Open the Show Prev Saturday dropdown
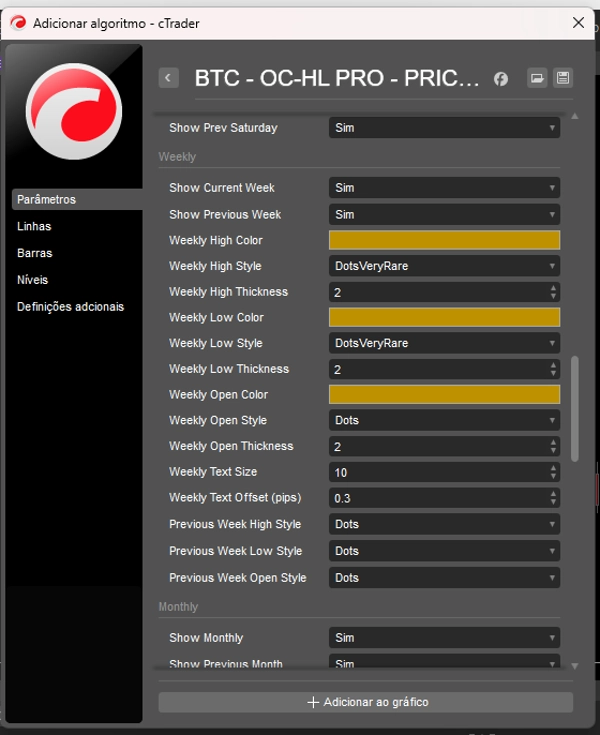 444,128
